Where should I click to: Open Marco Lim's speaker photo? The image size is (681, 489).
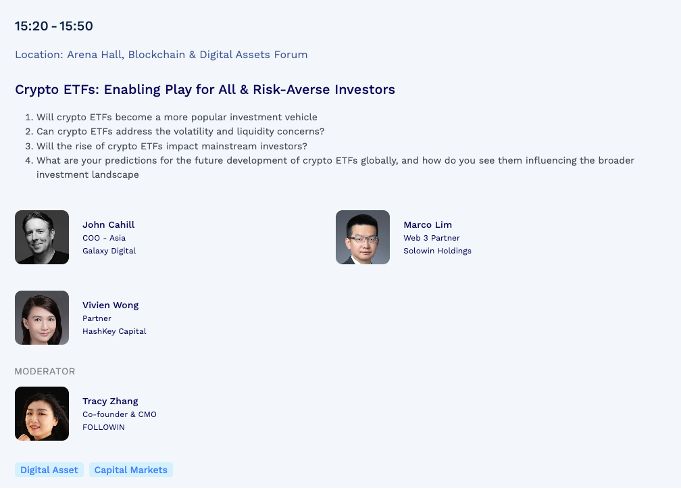pos(363,237)
